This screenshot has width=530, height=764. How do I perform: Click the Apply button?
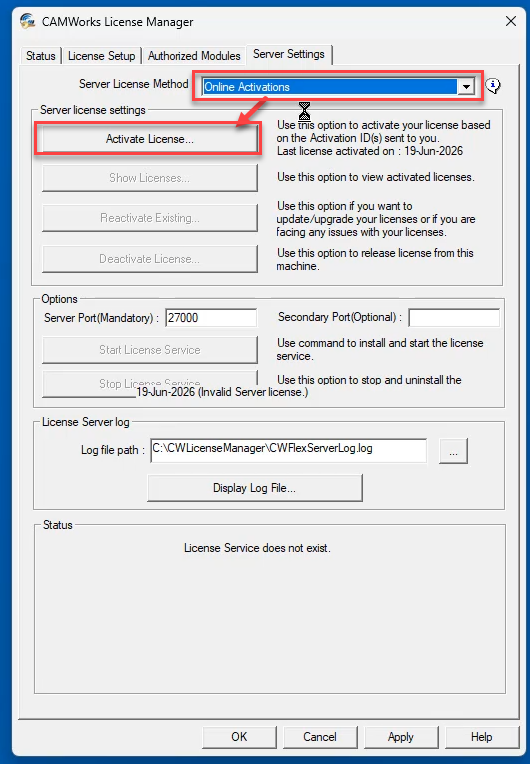[x=401, y=737]
